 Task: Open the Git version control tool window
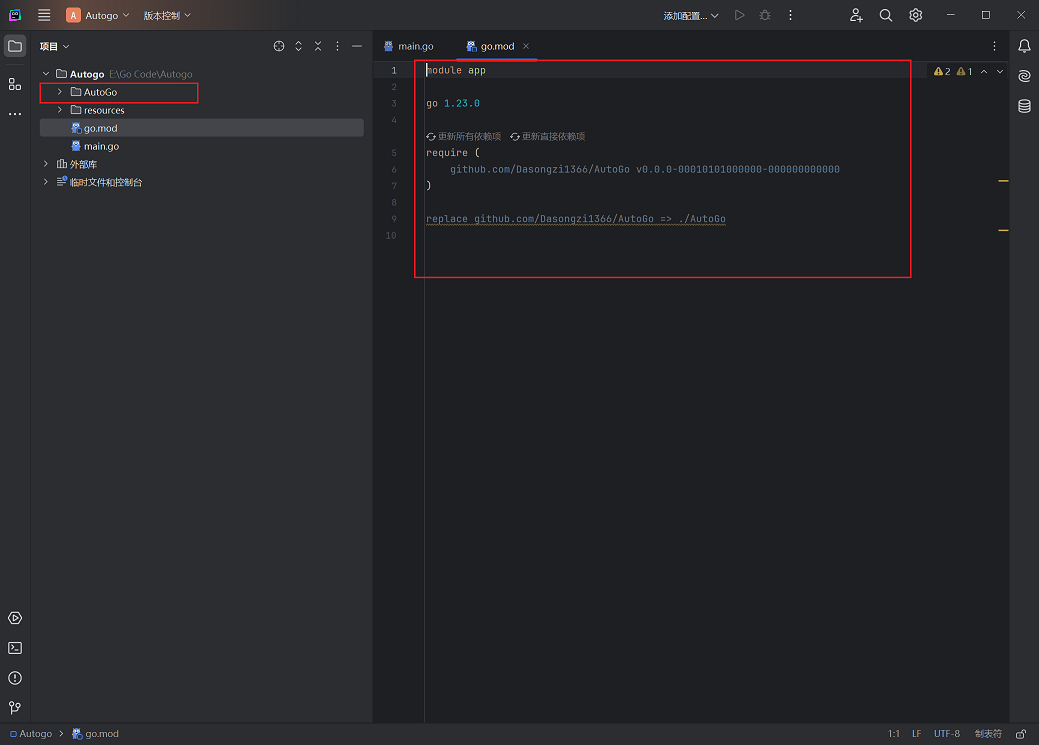[x=15, y=708]
